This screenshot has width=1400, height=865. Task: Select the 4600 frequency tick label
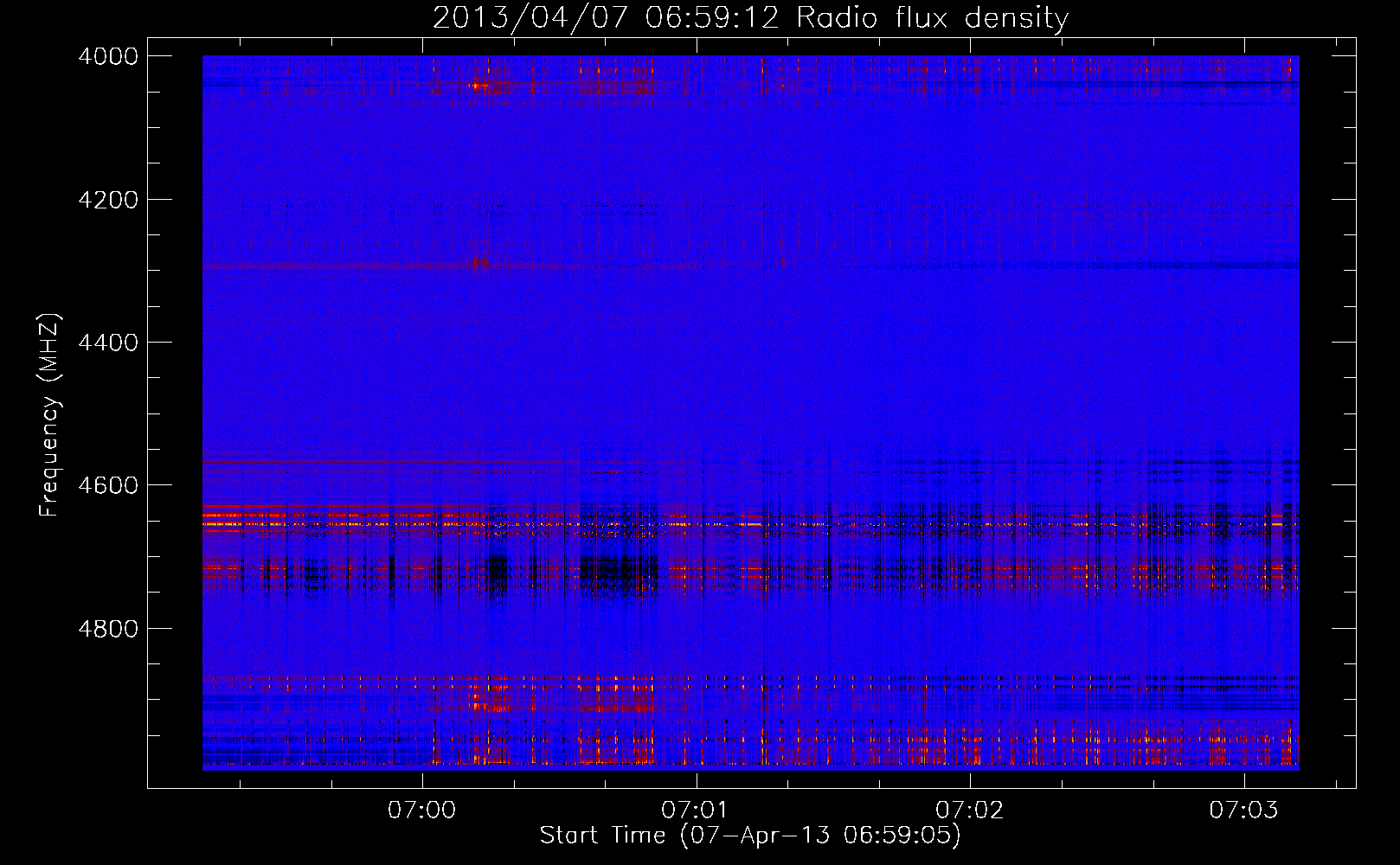pos(108,485)
